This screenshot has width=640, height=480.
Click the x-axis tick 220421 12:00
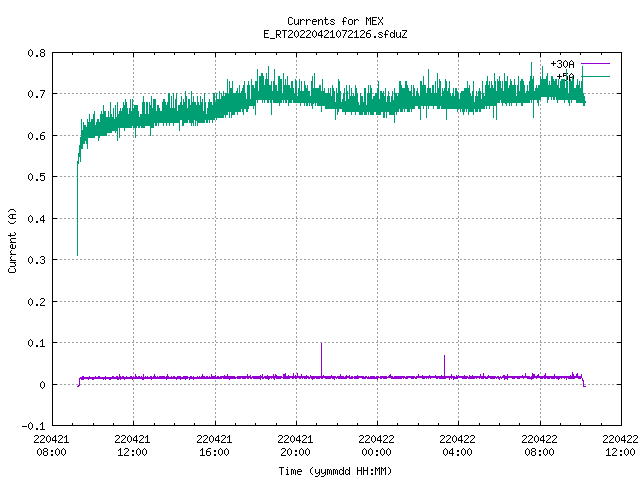pyautogui.click(x=133, y=446)
